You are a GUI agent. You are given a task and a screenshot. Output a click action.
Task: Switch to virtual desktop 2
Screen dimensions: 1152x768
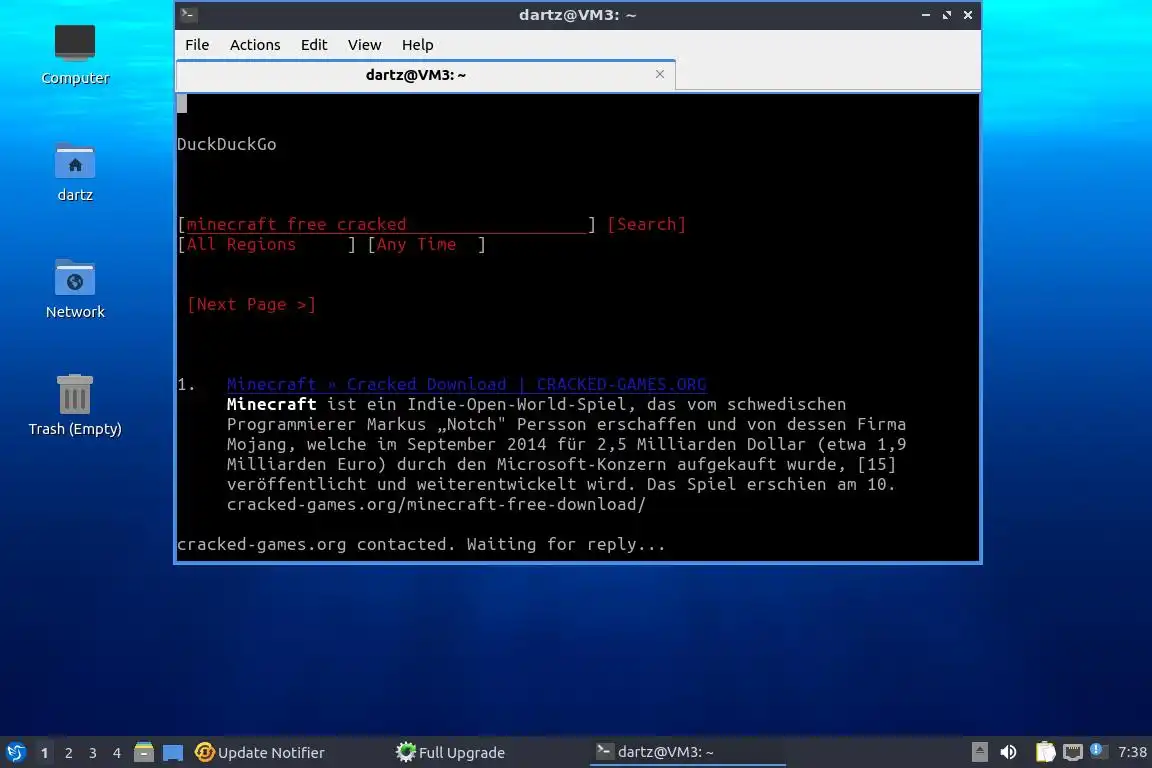click(69, 753)
